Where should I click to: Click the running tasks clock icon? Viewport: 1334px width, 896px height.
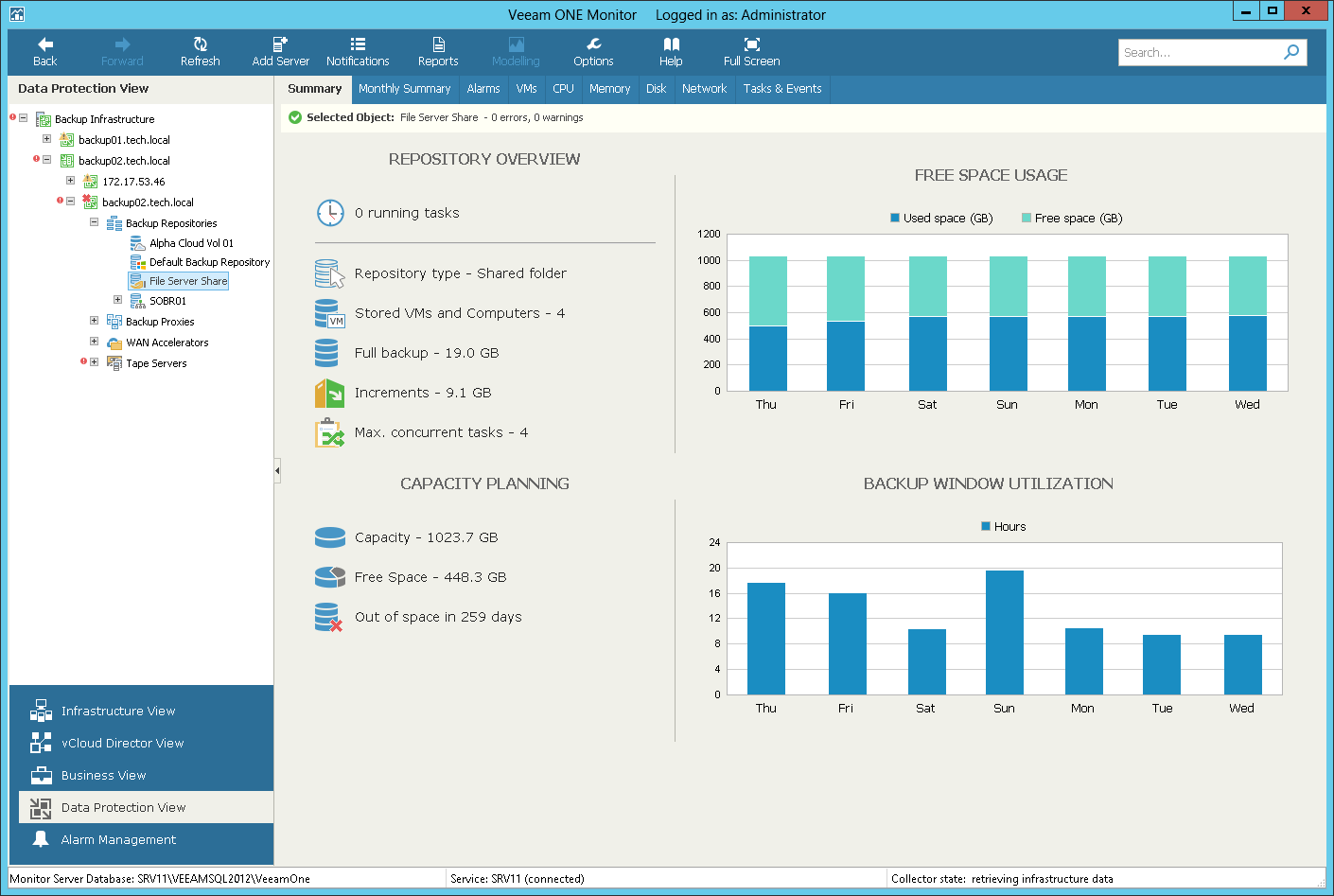(x=330, y=213)
